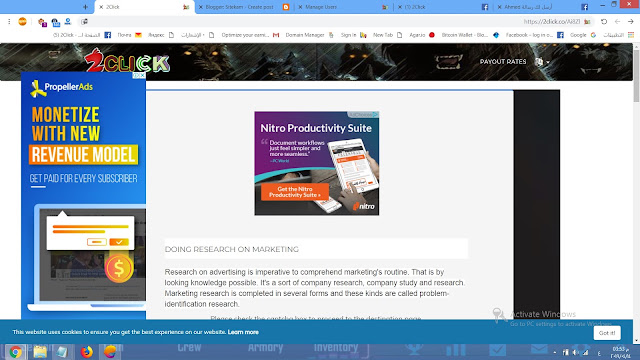Open the Yandex bookmark
The image size is (640, 360).
(x=161, y=35)
